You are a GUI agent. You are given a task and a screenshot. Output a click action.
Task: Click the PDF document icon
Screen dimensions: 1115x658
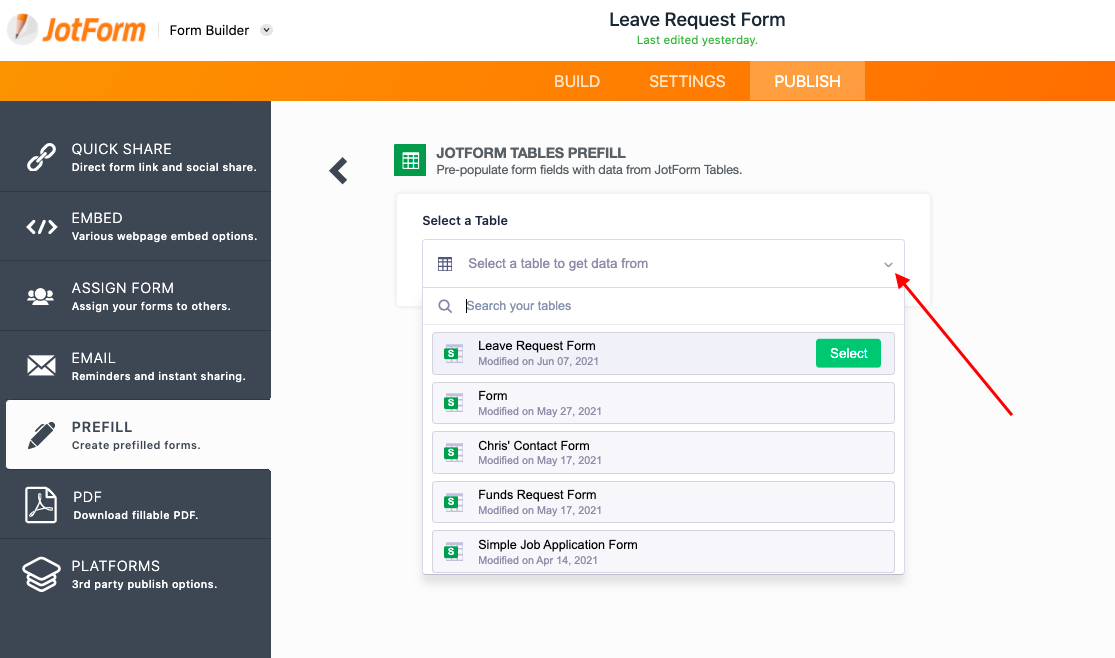tap(41, 505)
